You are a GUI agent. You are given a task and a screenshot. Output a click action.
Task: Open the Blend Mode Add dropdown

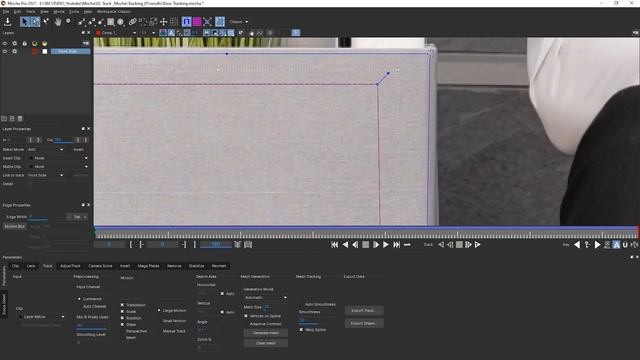click(x=45, y=149)
